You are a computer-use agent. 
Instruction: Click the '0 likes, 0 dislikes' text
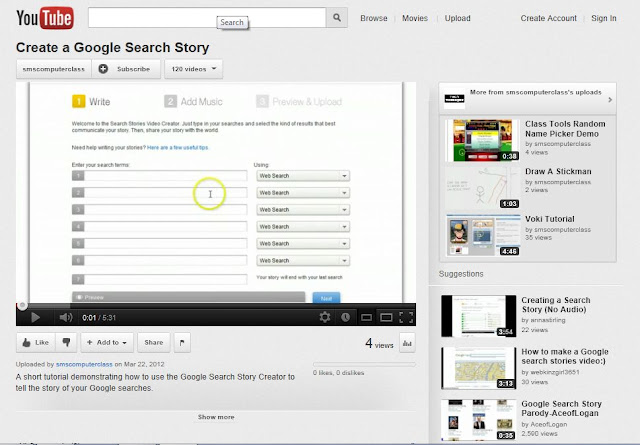pos(338,373)
